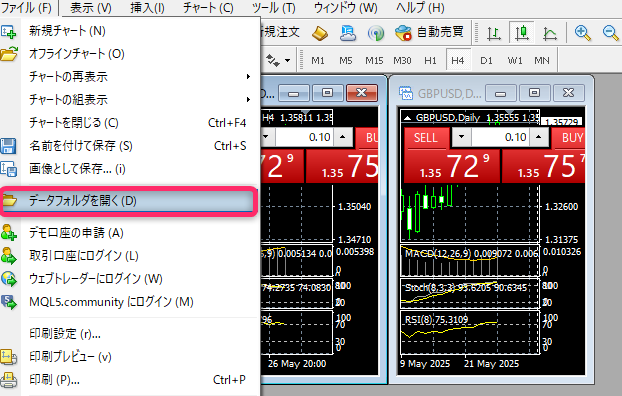Select the M15 timeframe
Screen dimensions: 622x396
374,61
